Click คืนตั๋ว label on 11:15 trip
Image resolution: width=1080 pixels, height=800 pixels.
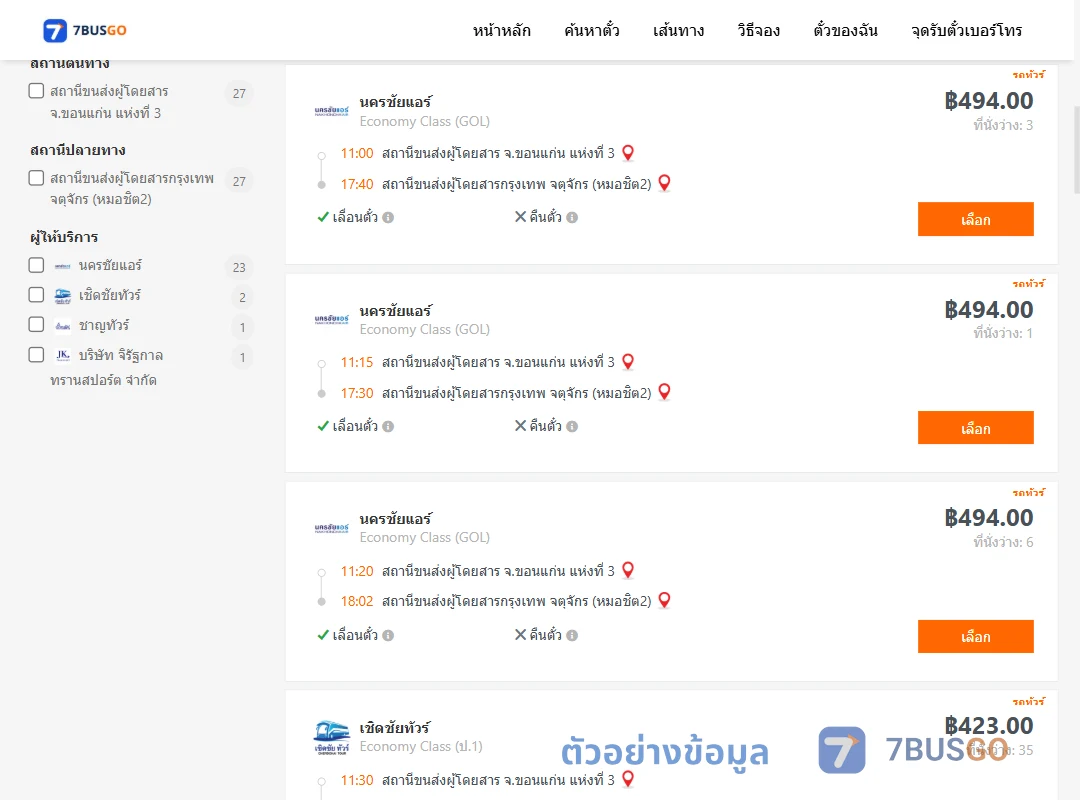[x=546, y=426]
